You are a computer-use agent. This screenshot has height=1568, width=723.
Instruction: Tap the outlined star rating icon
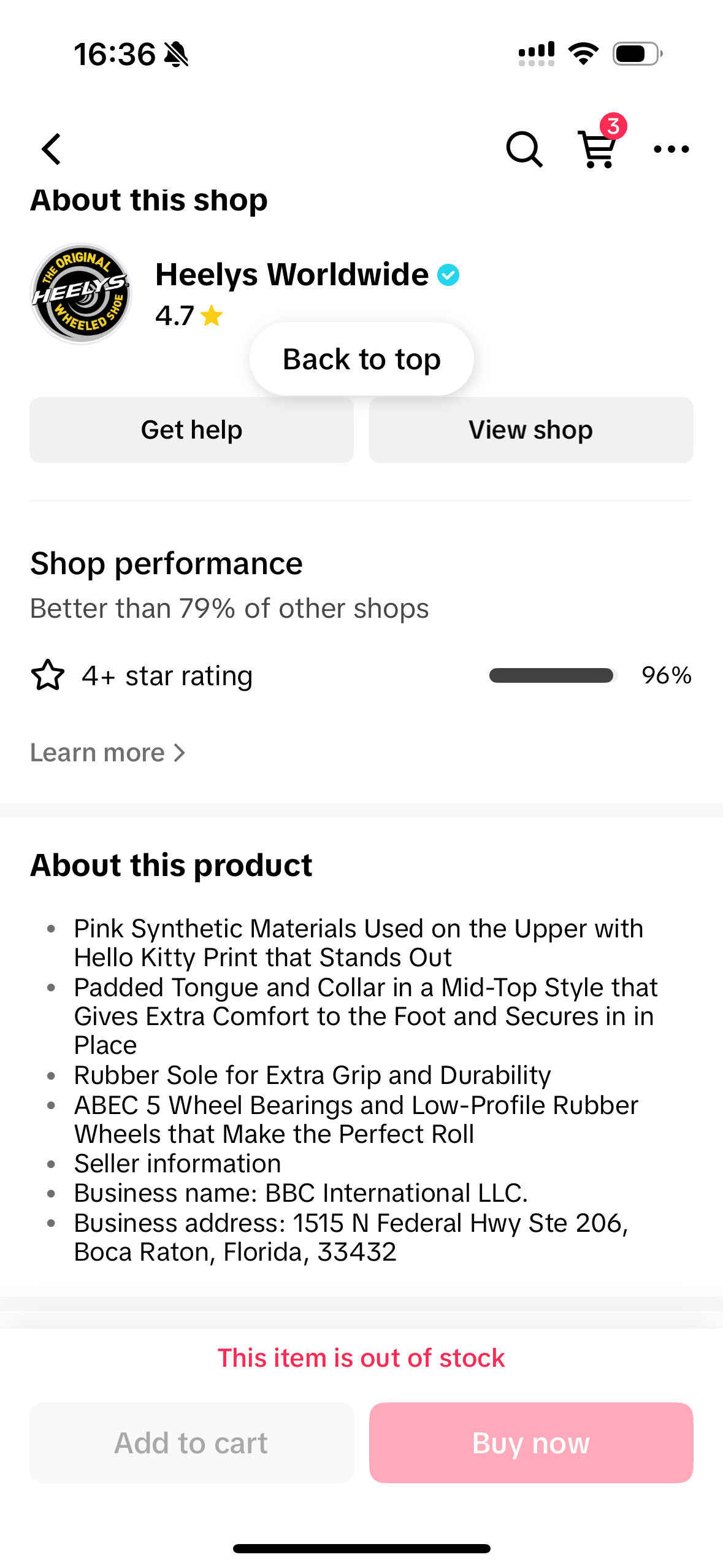(x=47, y=675)
